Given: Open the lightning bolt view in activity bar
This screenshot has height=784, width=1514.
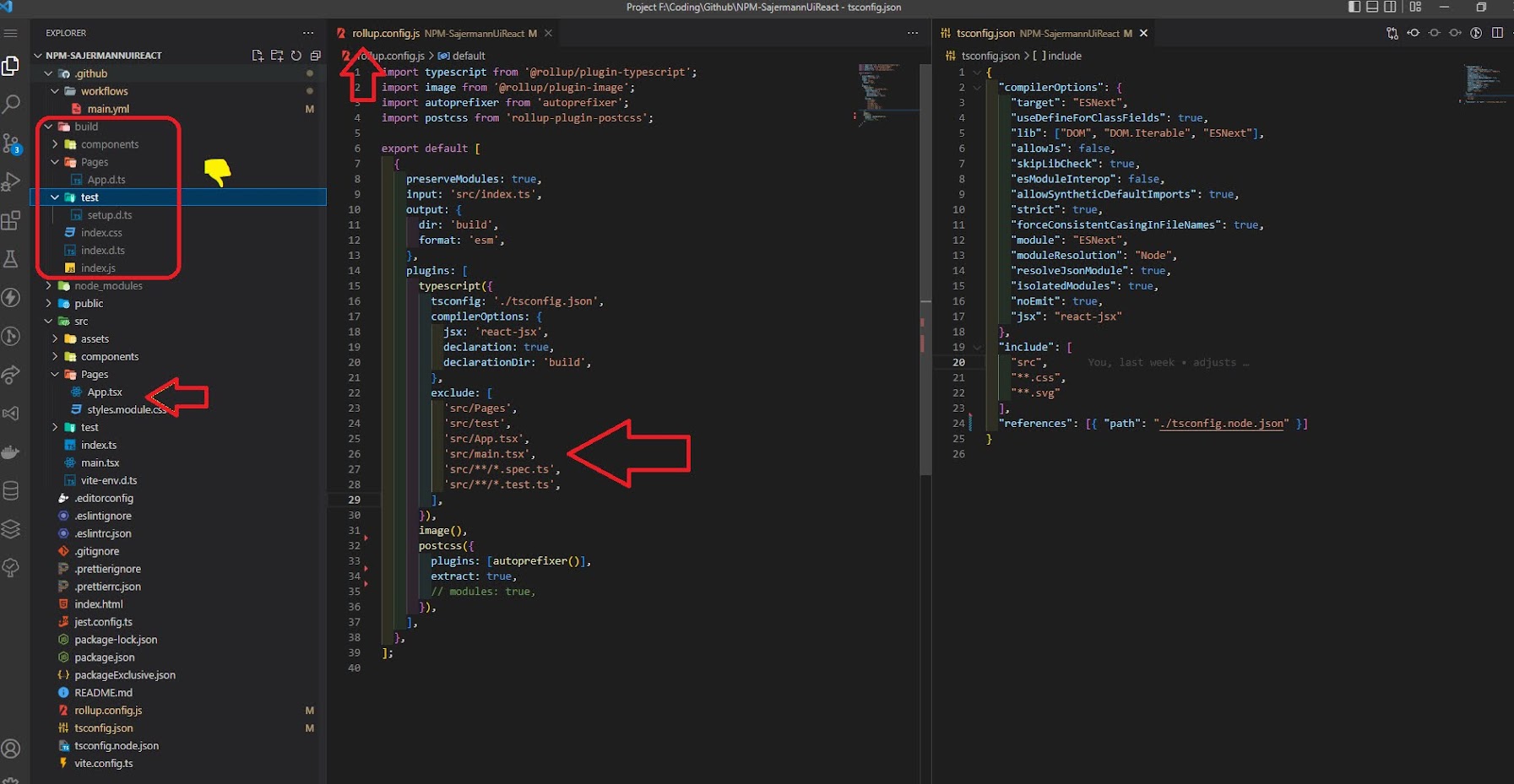Looking at the screenshot, I should click(x=11, y=297).
